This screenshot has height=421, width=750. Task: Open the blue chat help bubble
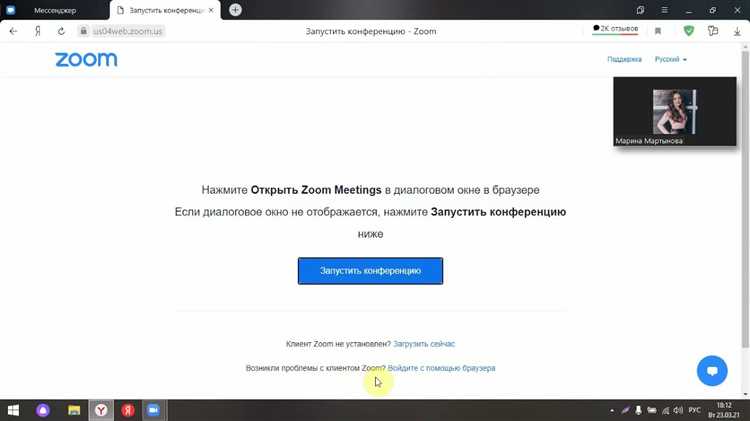click(712, 371)
